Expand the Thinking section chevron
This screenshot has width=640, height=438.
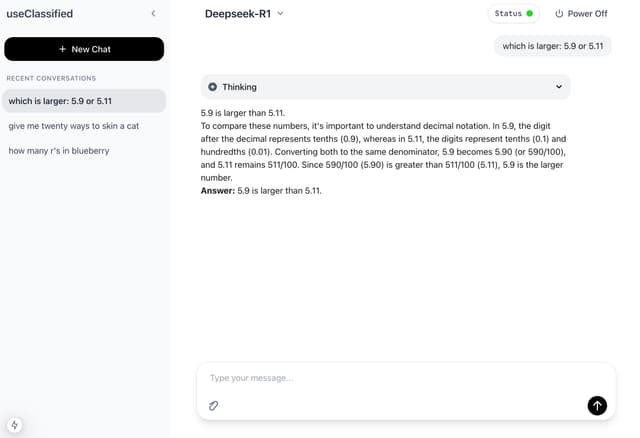coord(559,87)
